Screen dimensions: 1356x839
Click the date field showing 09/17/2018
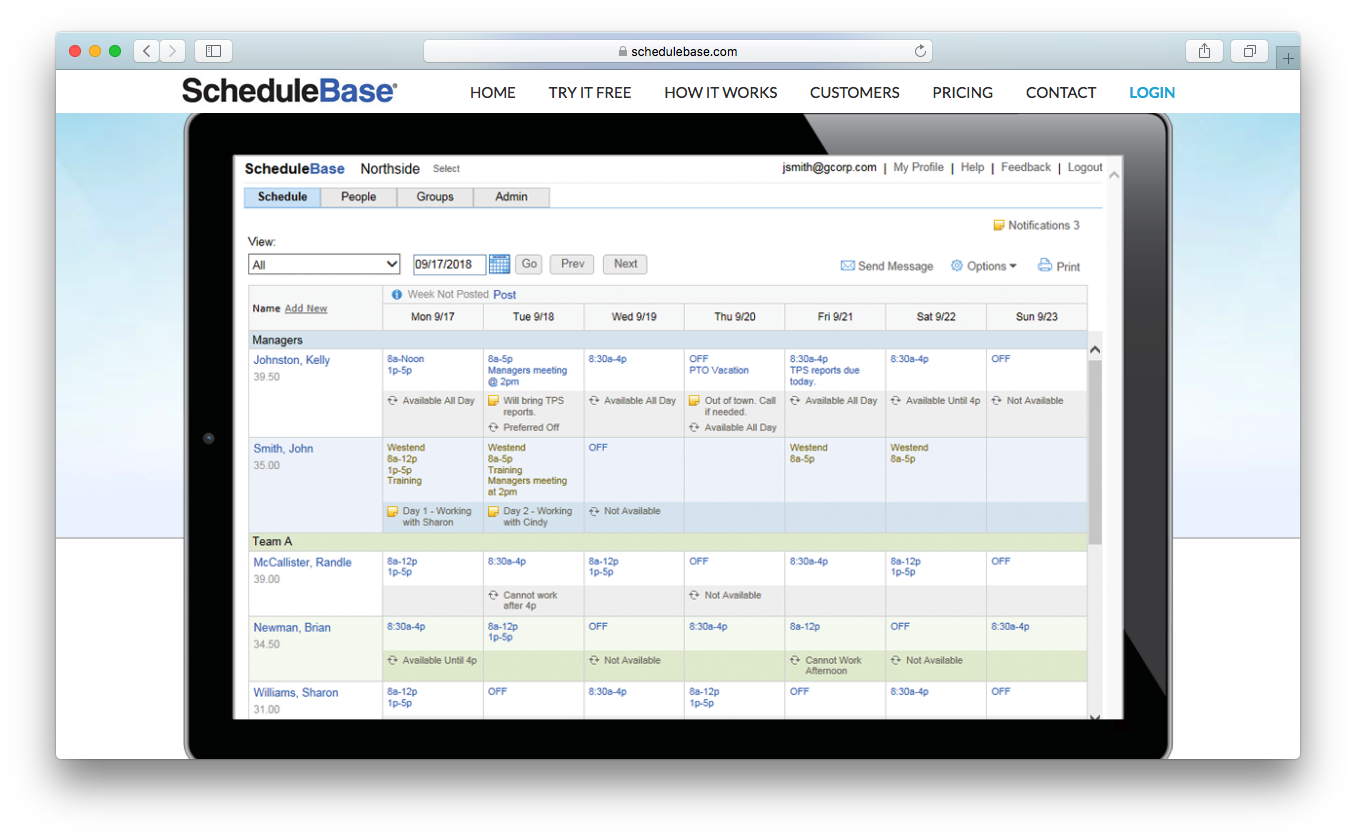click(x=449, y=264)
